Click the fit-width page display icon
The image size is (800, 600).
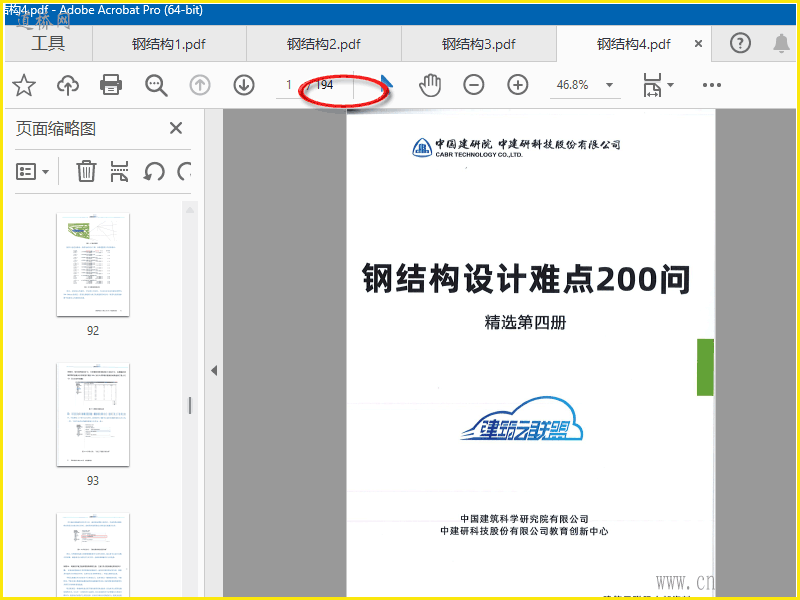pyautogui.click(x=652, y=85)
